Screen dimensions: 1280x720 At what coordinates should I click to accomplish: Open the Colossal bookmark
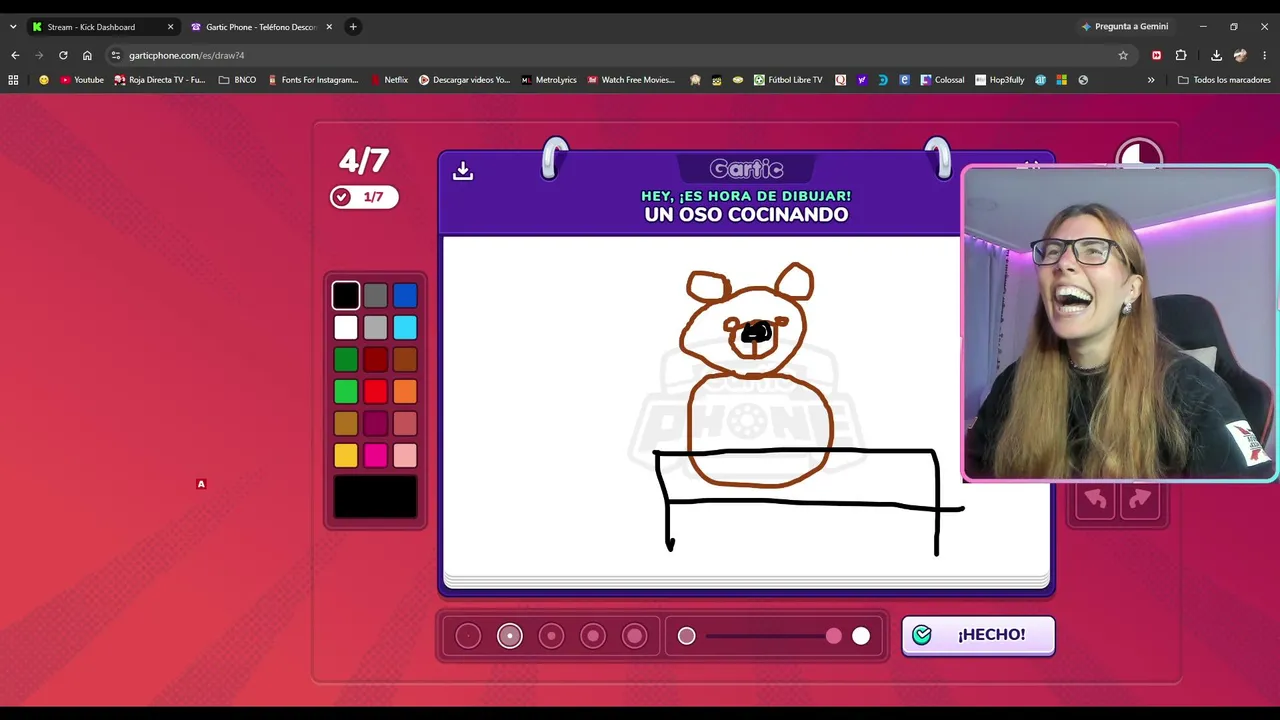click(942, 80)
